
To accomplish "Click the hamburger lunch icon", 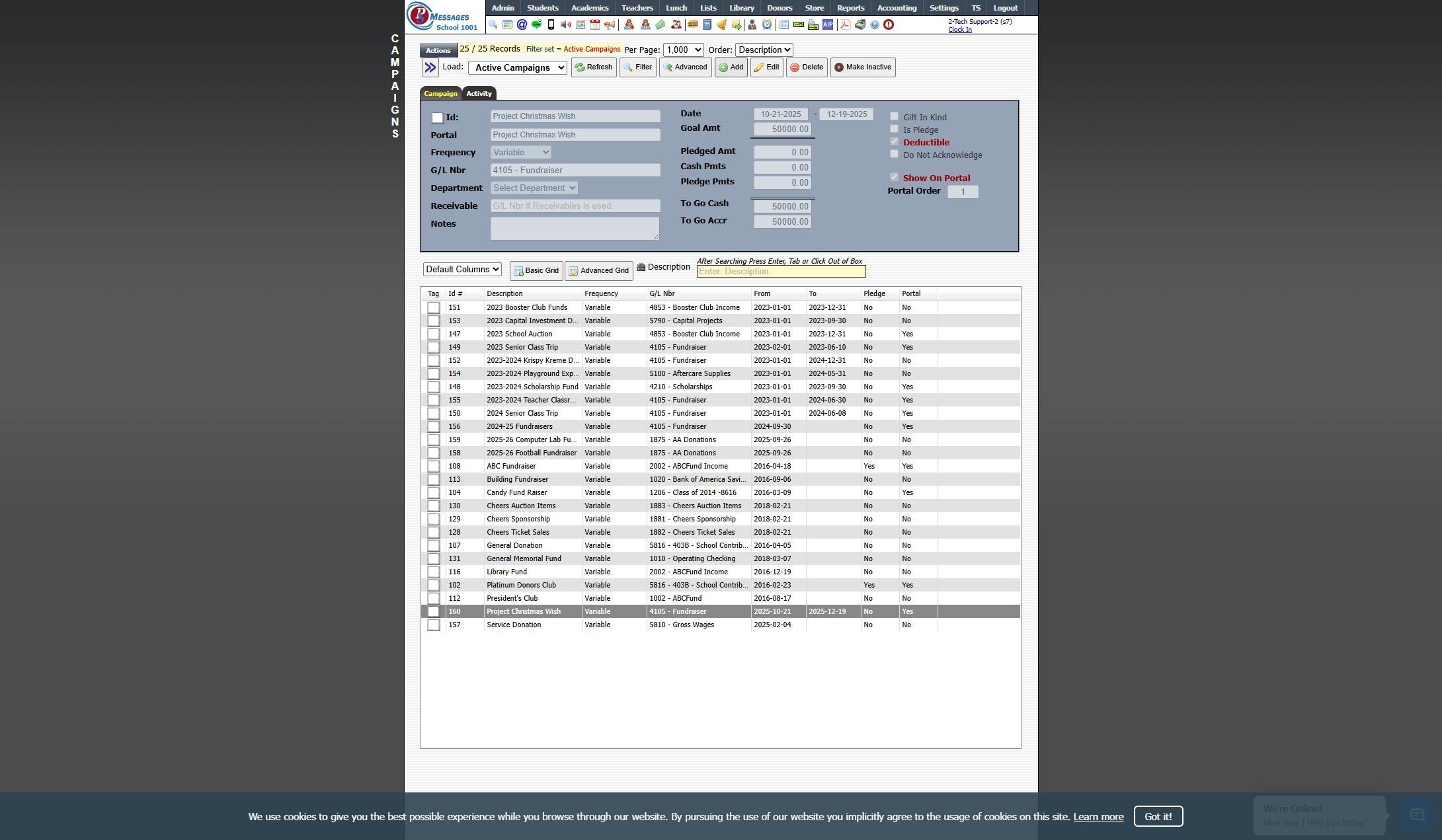I will [692, 24].
